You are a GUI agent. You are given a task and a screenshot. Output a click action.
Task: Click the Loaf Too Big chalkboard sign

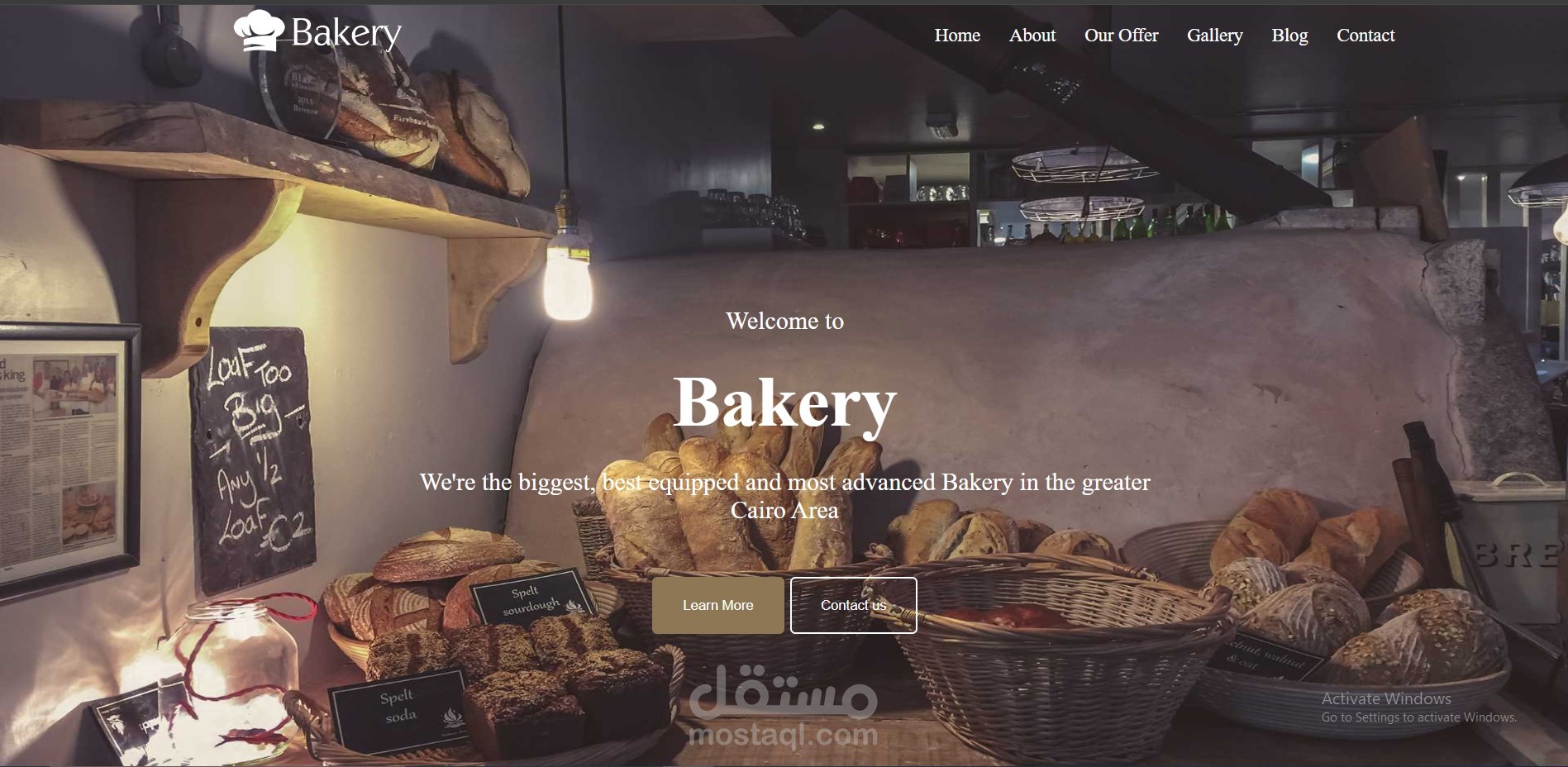pos(252,457)
